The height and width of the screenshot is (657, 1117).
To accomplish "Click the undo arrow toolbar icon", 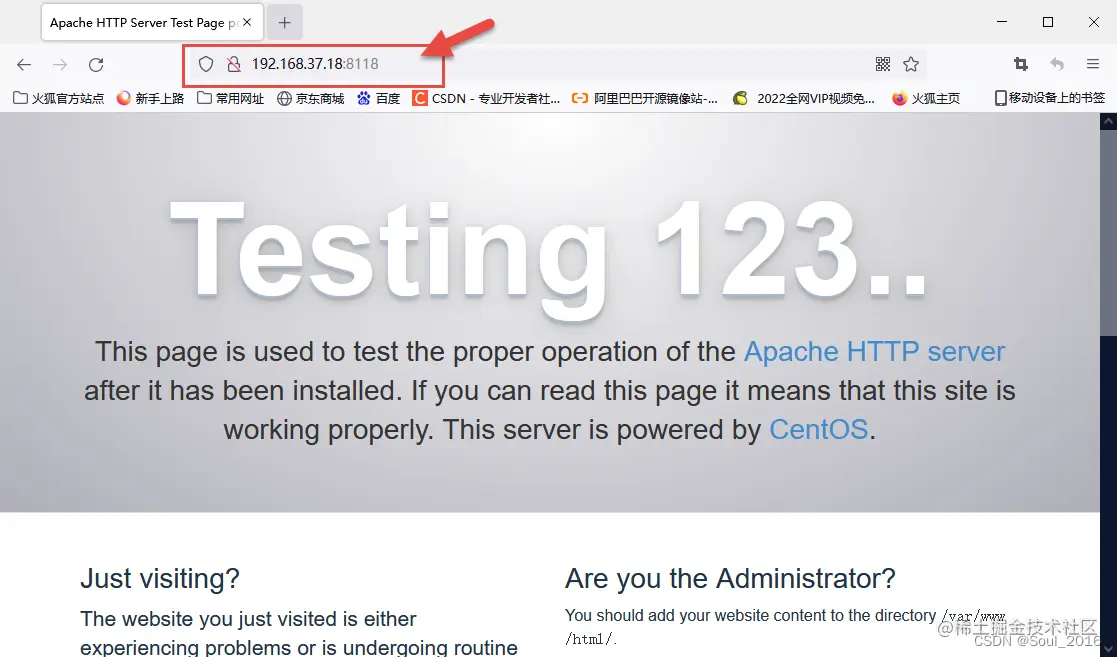I will click(x=1057, y=64).
